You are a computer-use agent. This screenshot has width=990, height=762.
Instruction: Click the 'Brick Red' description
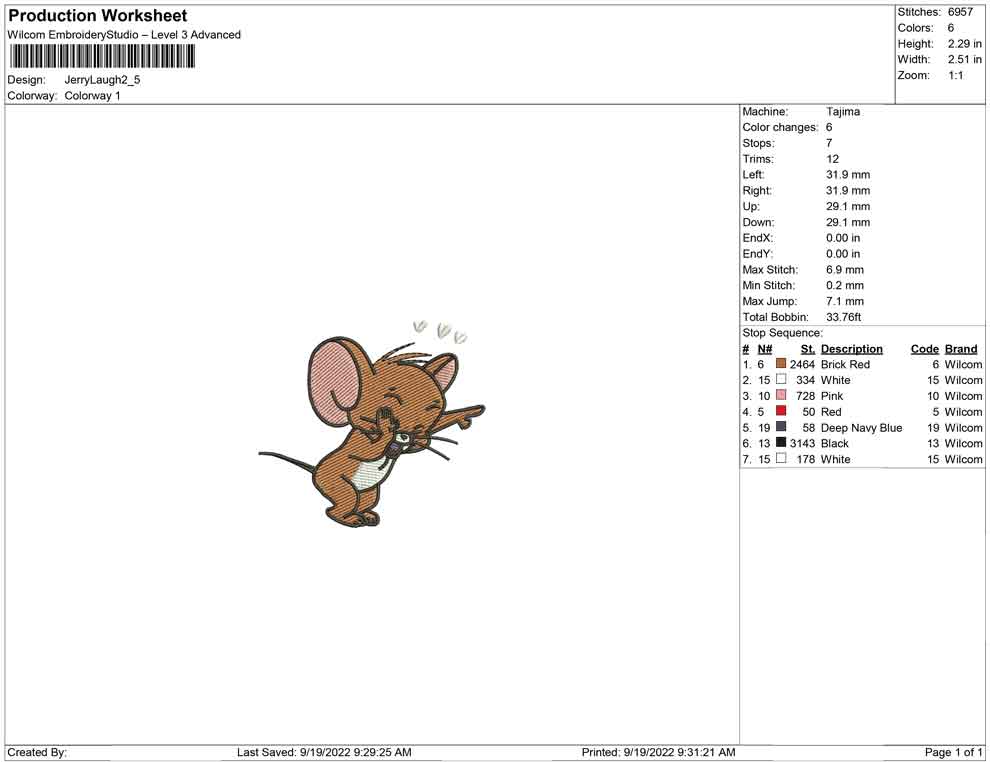tap(845, 364)
